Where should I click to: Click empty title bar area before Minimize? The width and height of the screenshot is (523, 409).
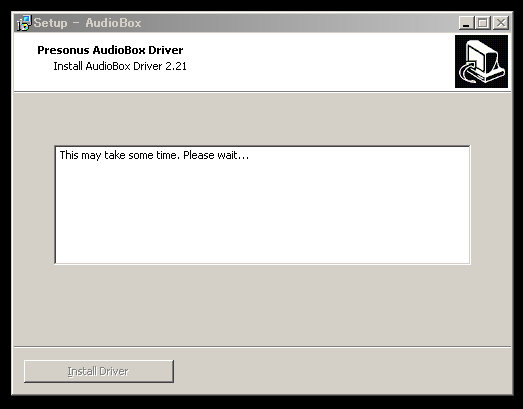pos(300,23)
